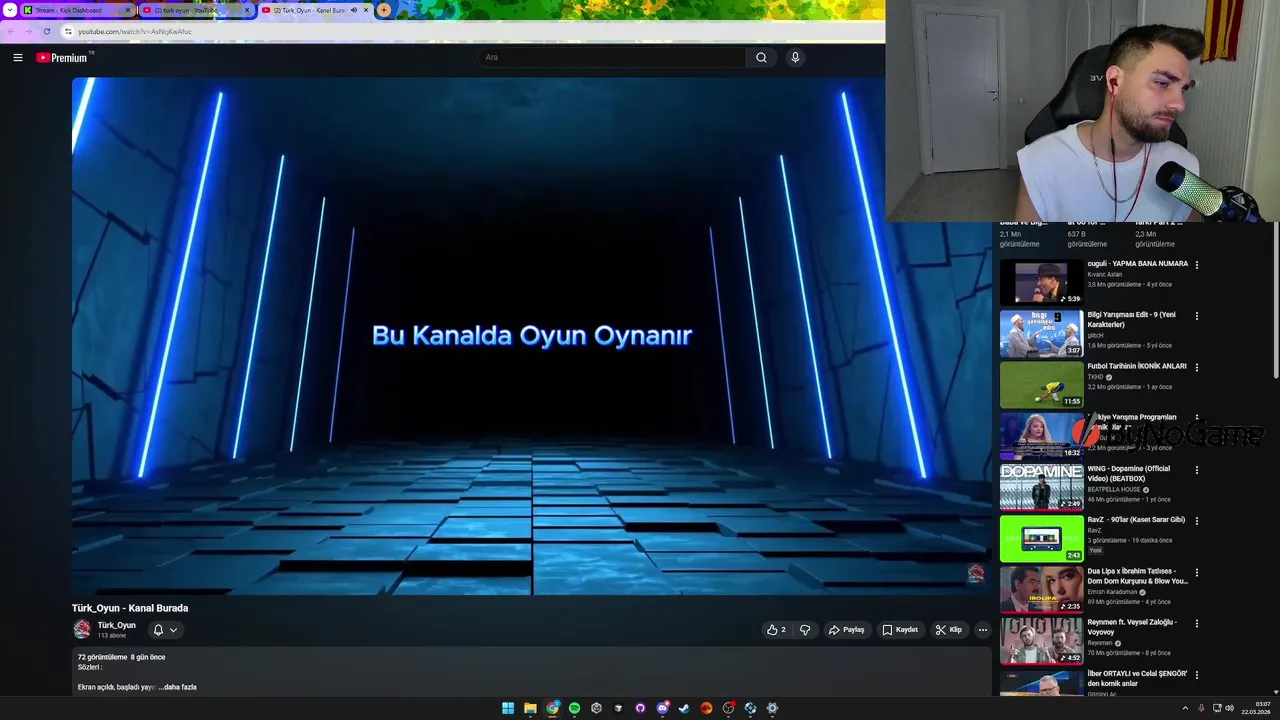The height and width of the screenshot is (720, 1280).
Task: Switch to Stream - Kick Dashboard tab
Action: tap(77, 10)
